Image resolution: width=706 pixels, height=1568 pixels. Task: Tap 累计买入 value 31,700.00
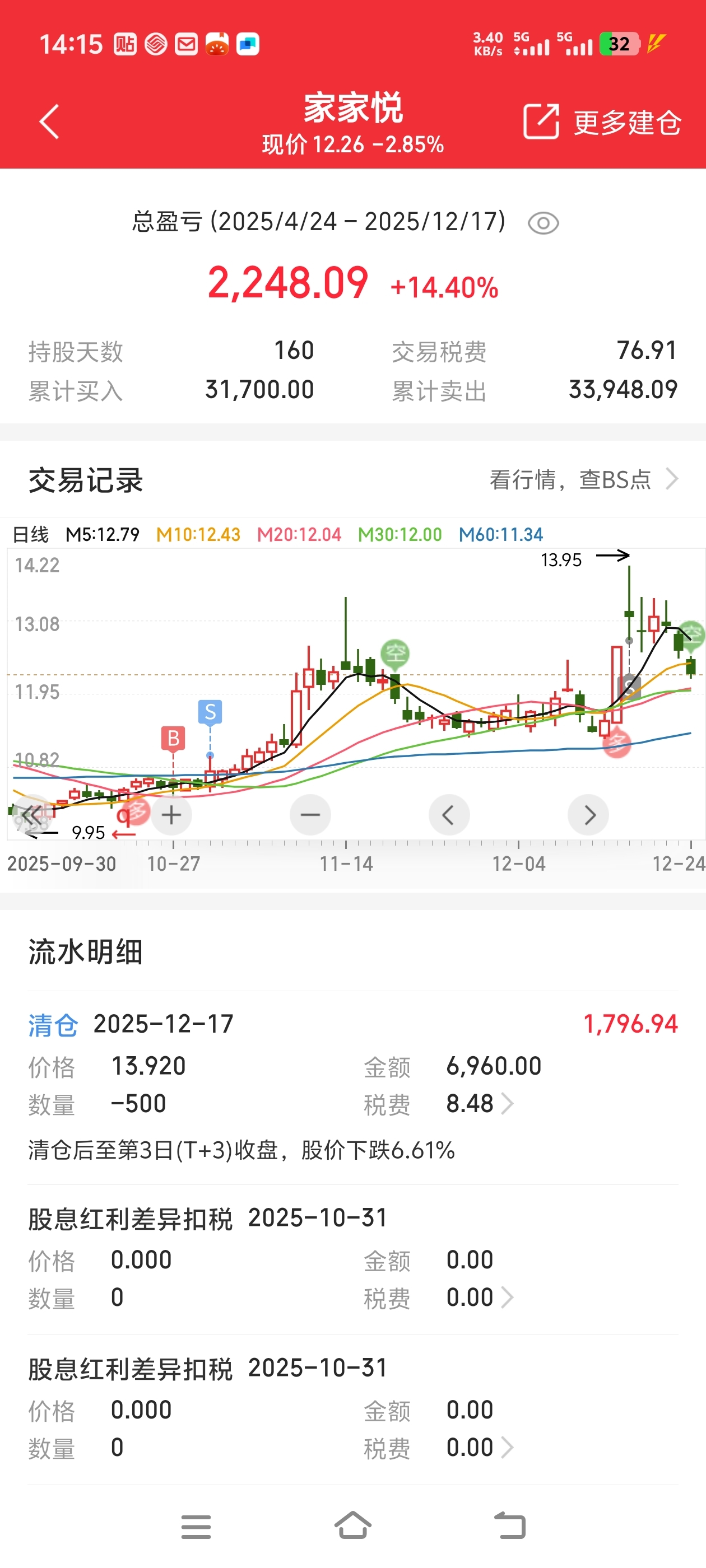(259, 390)
